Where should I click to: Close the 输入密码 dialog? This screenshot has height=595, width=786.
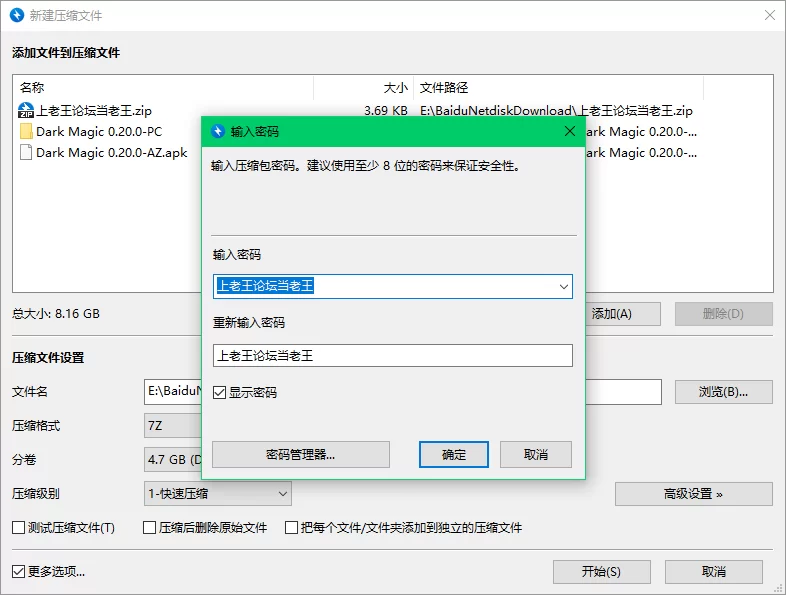coord(569,131)
